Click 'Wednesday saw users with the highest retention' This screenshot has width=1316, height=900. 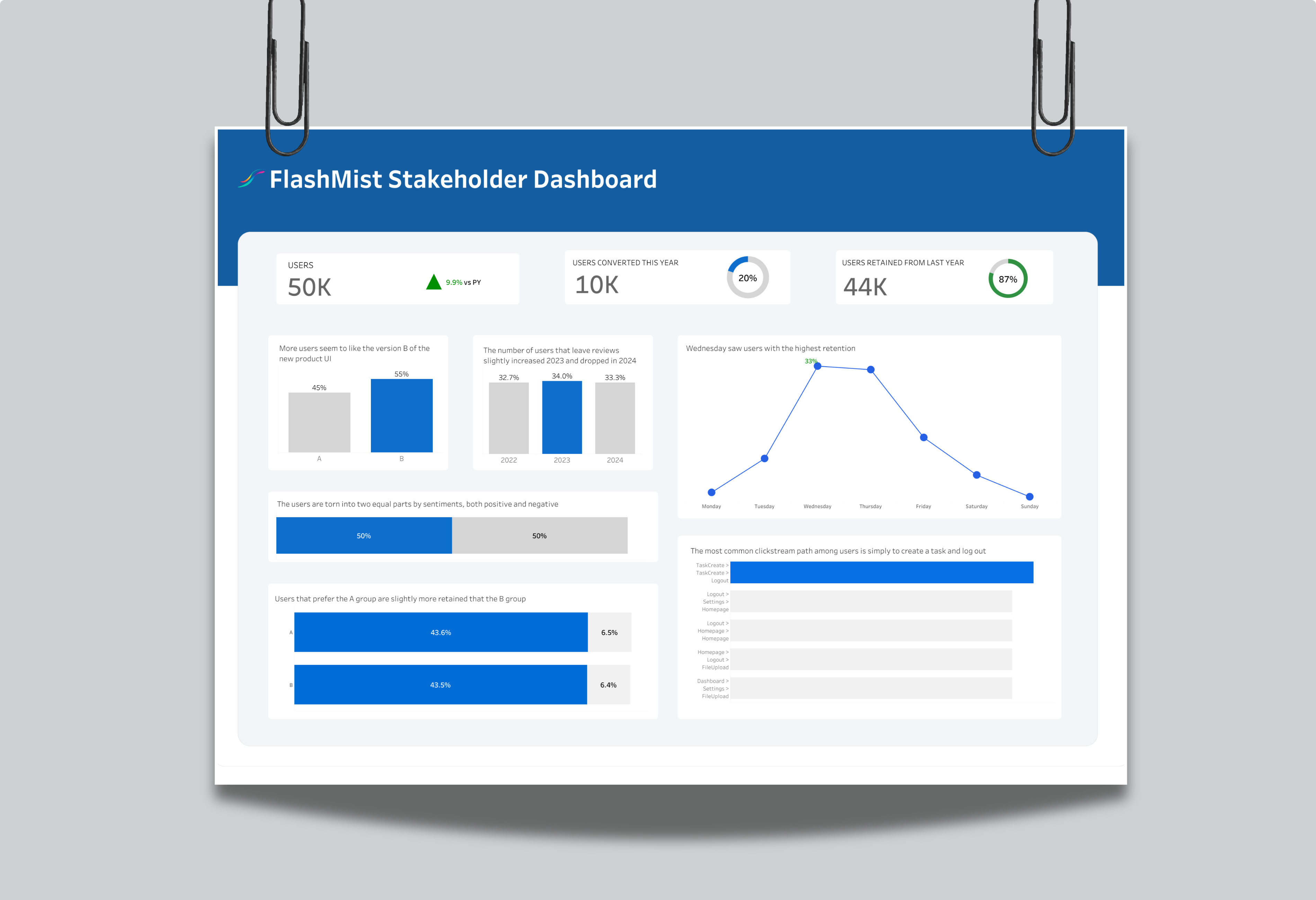click(771, 349)
